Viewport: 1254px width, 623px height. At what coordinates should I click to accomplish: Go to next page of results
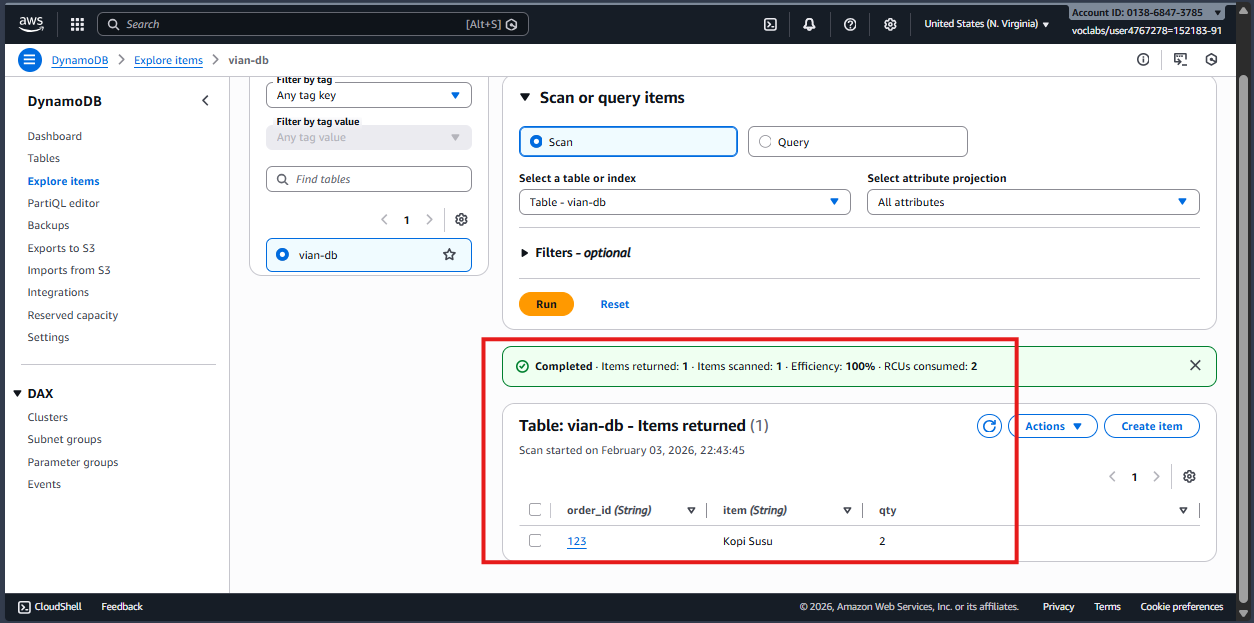click(x=1157, y=477)
